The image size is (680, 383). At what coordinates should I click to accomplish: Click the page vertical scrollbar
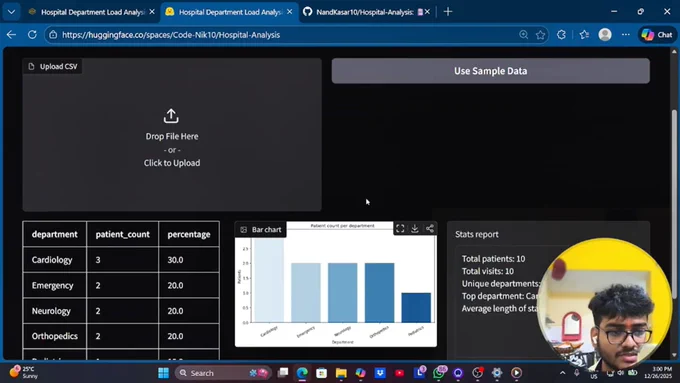click(674, 204)
